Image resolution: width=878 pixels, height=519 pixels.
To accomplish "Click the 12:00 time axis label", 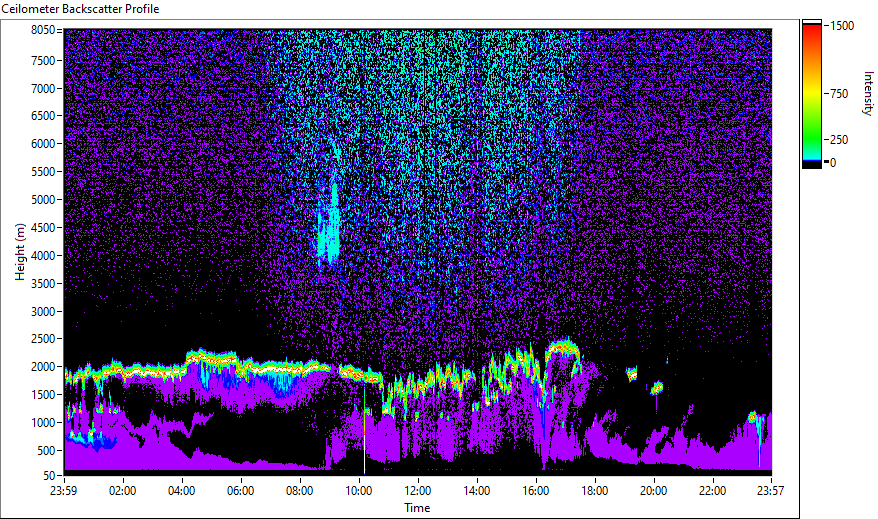I will pos(418,491).
